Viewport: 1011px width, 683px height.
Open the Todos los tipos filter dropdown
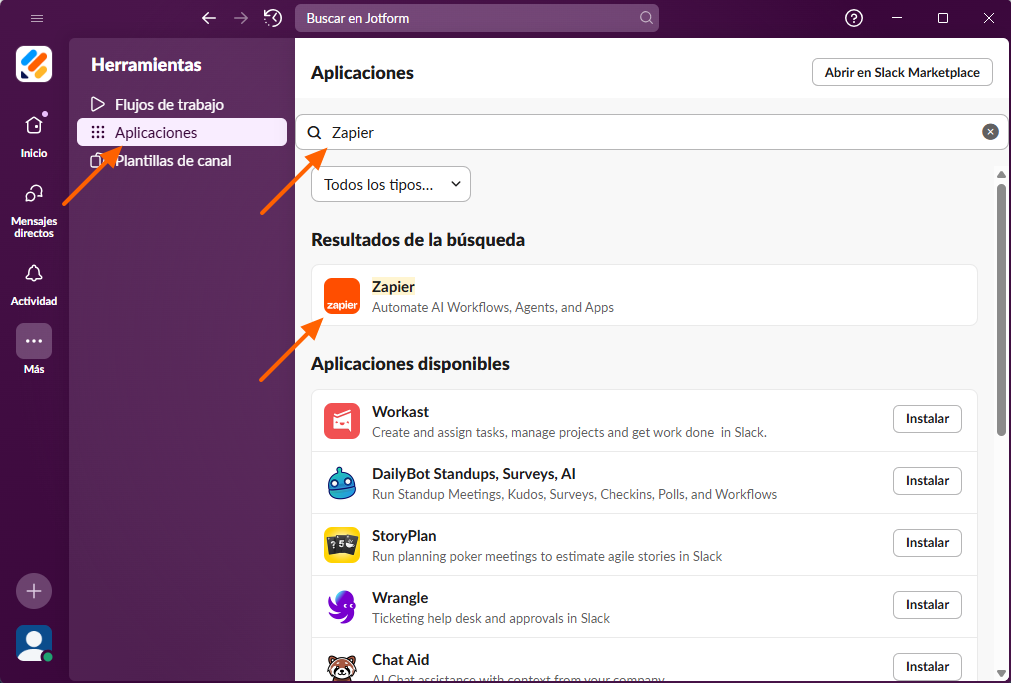click(390, 184)
